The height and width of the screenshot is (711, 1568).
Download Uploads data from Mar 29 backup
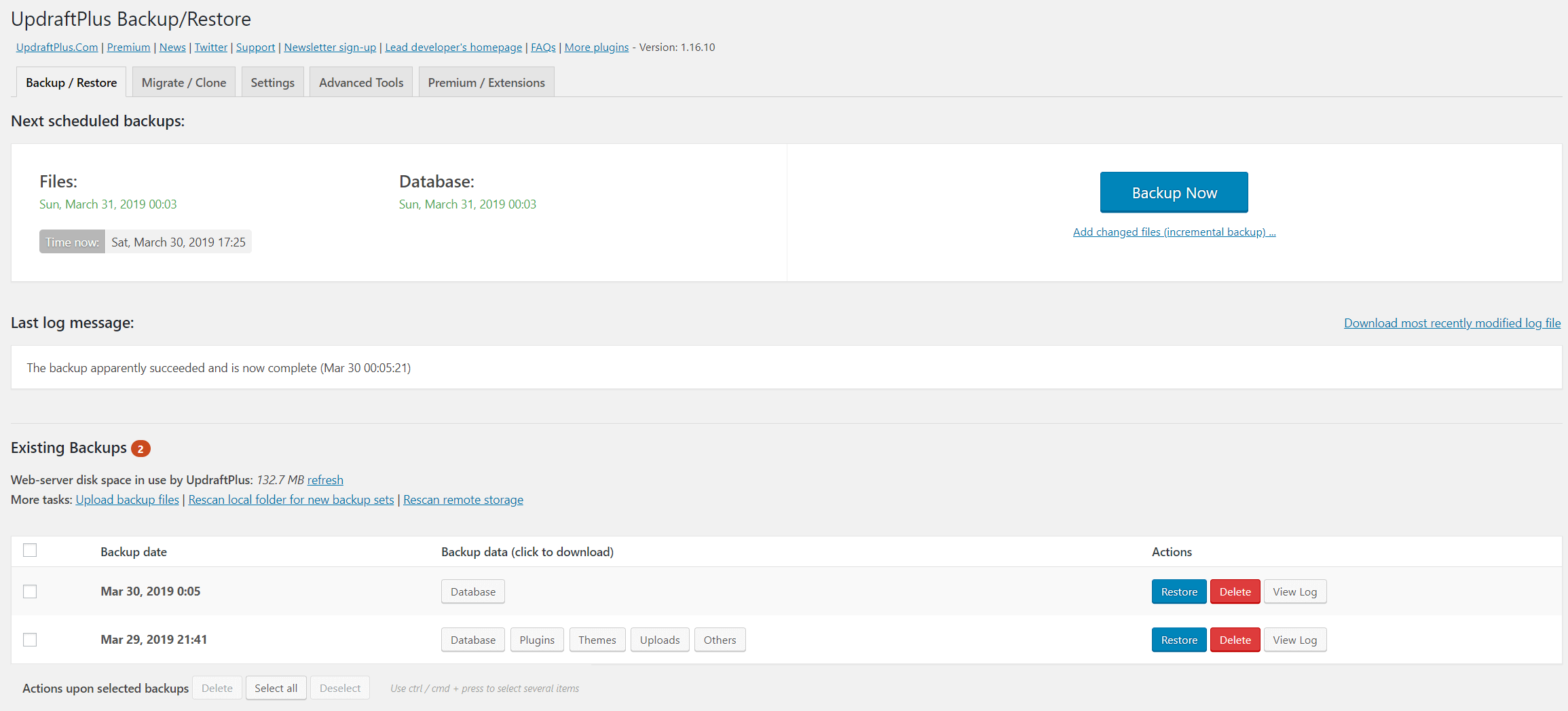[x=659, y=640]
